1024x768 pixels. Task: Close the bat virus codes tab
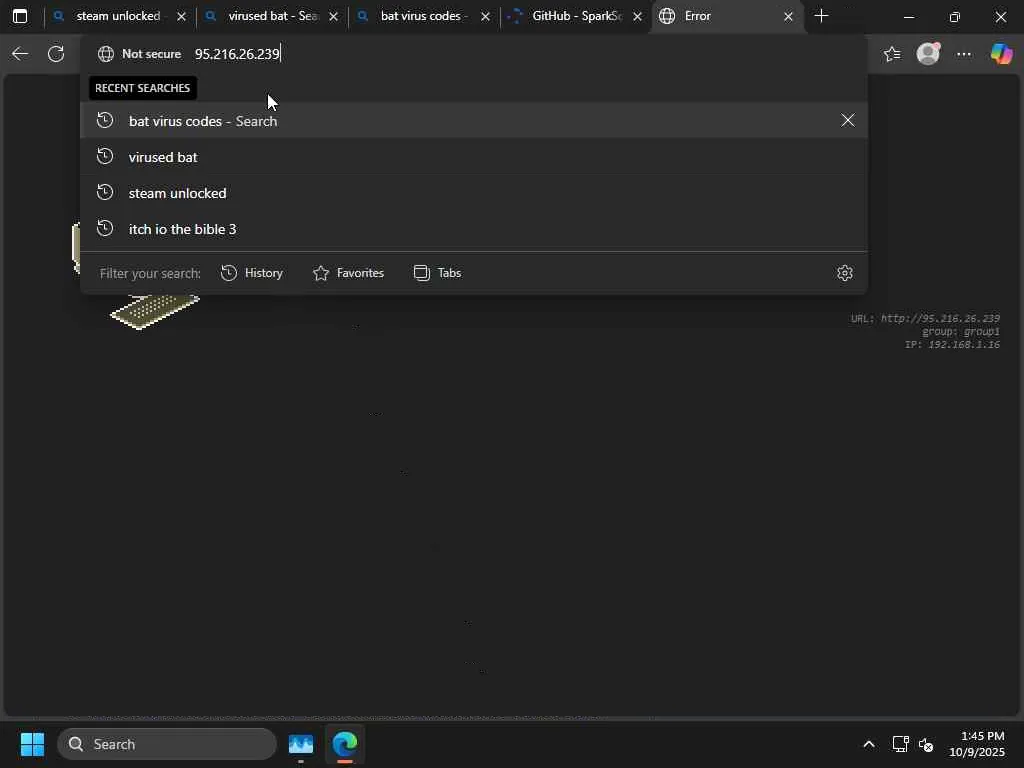point(485,16)
